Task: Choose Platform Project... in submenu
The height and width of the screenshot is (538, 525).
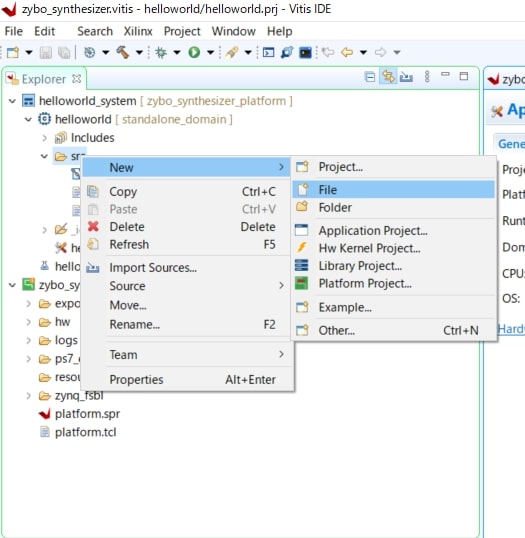Action: click(393, 283)
